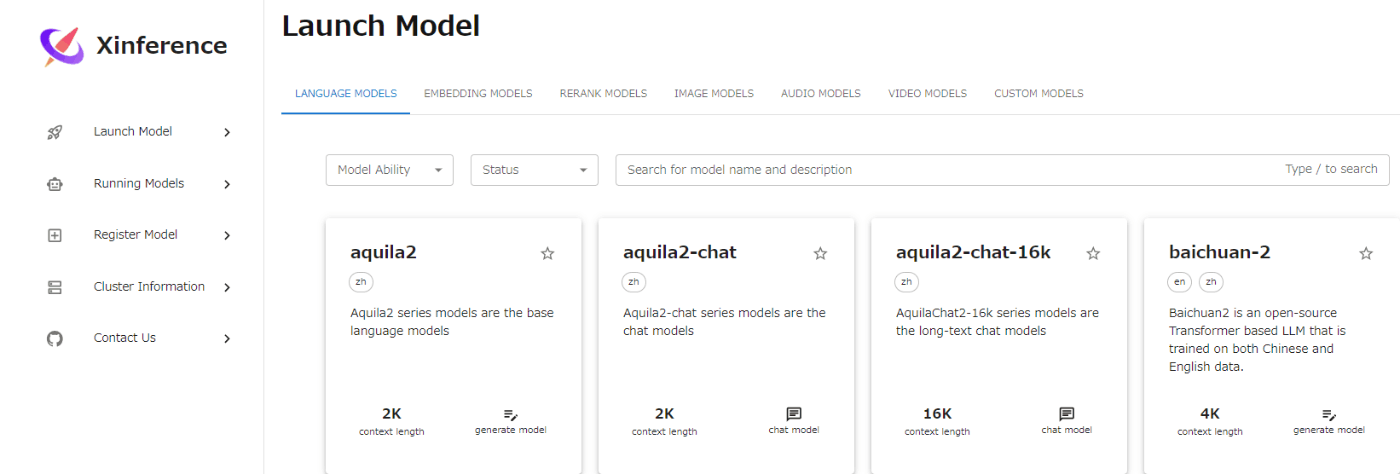
Task: Click the Xinference rocket logo
Action: (62, 46)
